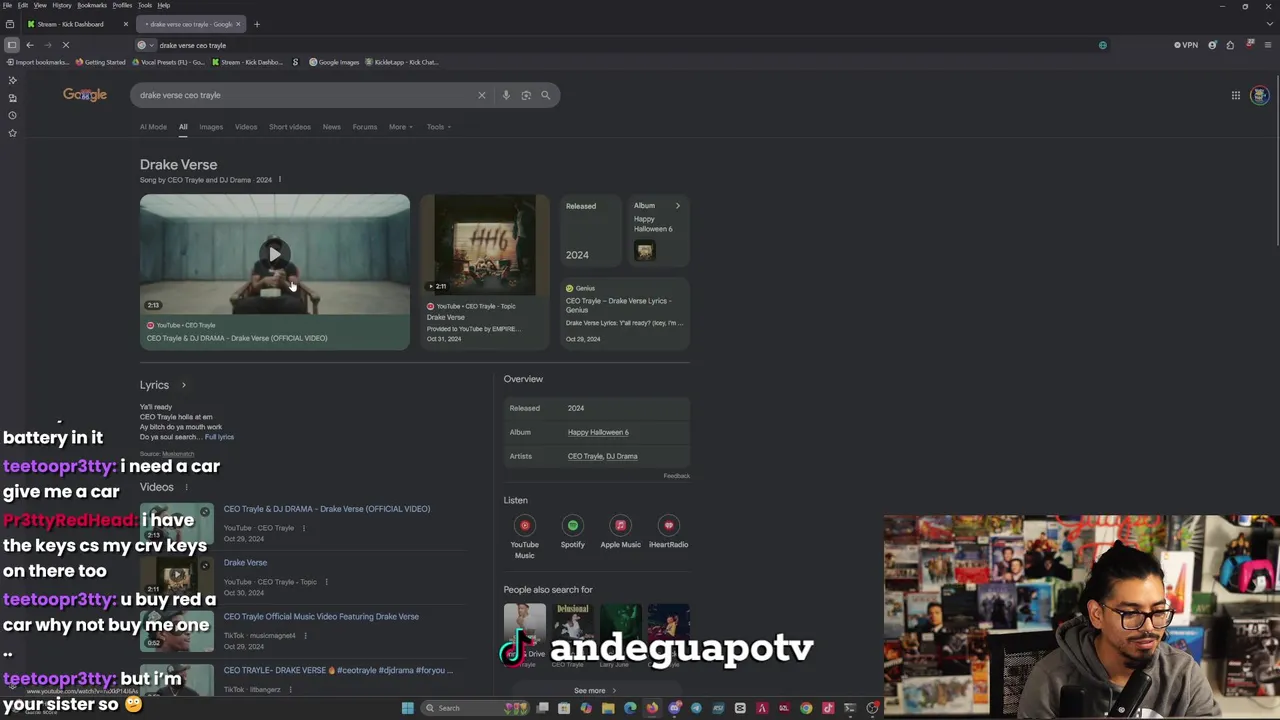This screenshot has width=1280, height=720.
Task: Switch to Videos results tab
Action: pos(246,127)
